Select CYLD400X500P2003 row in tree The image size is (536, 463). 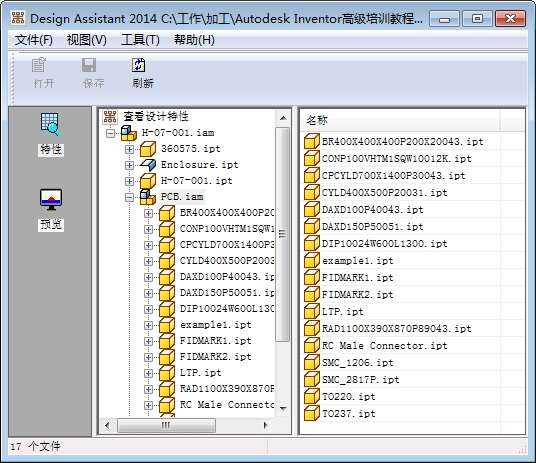pyautogui.click(x=227, y=261)
